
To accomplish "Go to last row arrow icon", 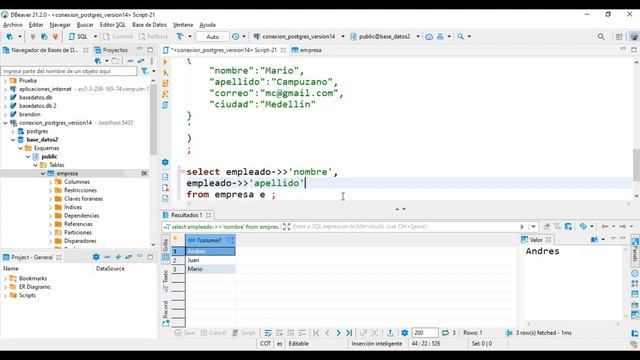I will pyautogui.click(x=349, y=333).
